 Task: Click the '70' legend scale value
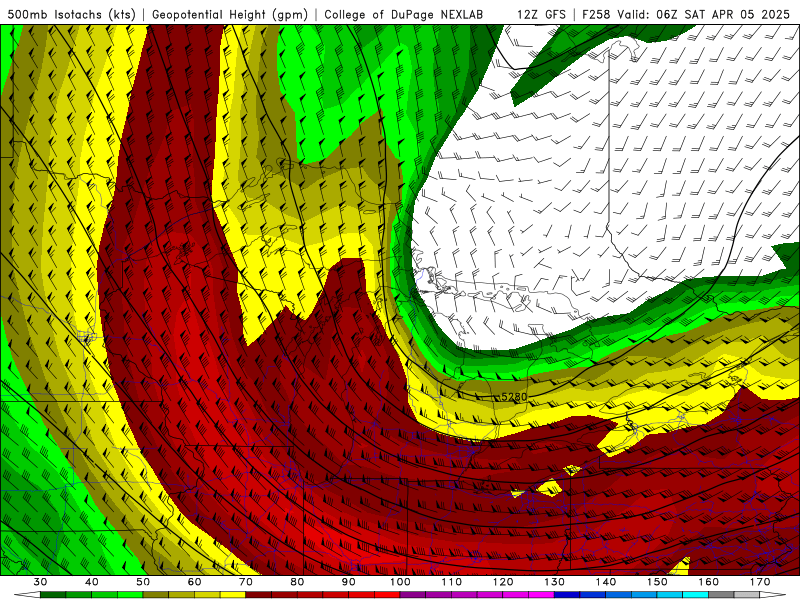[x=246, y=582]
